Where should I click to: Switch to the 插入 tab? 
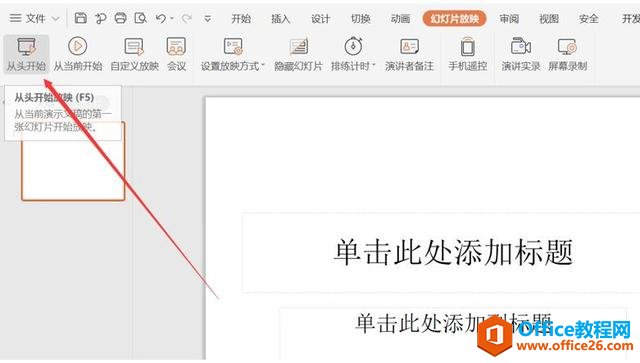click(x=280, y=18)
